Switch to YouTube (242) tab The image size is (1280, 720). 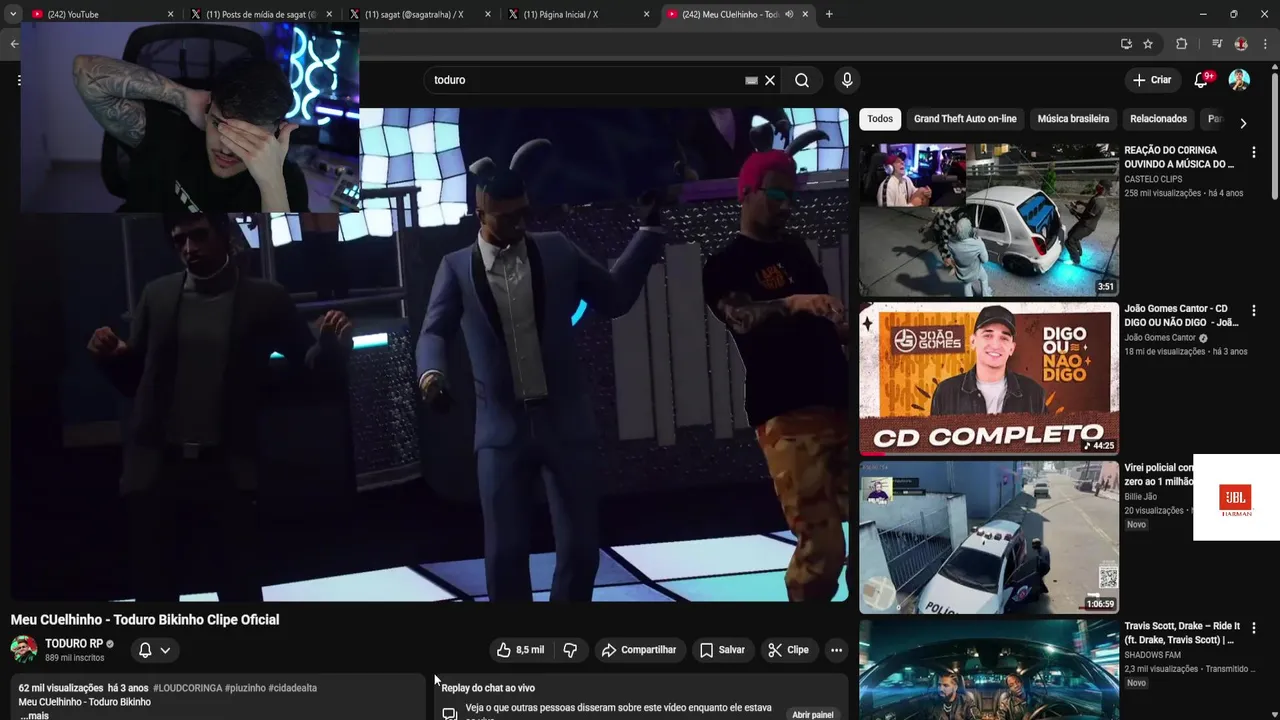click(95, 14)
